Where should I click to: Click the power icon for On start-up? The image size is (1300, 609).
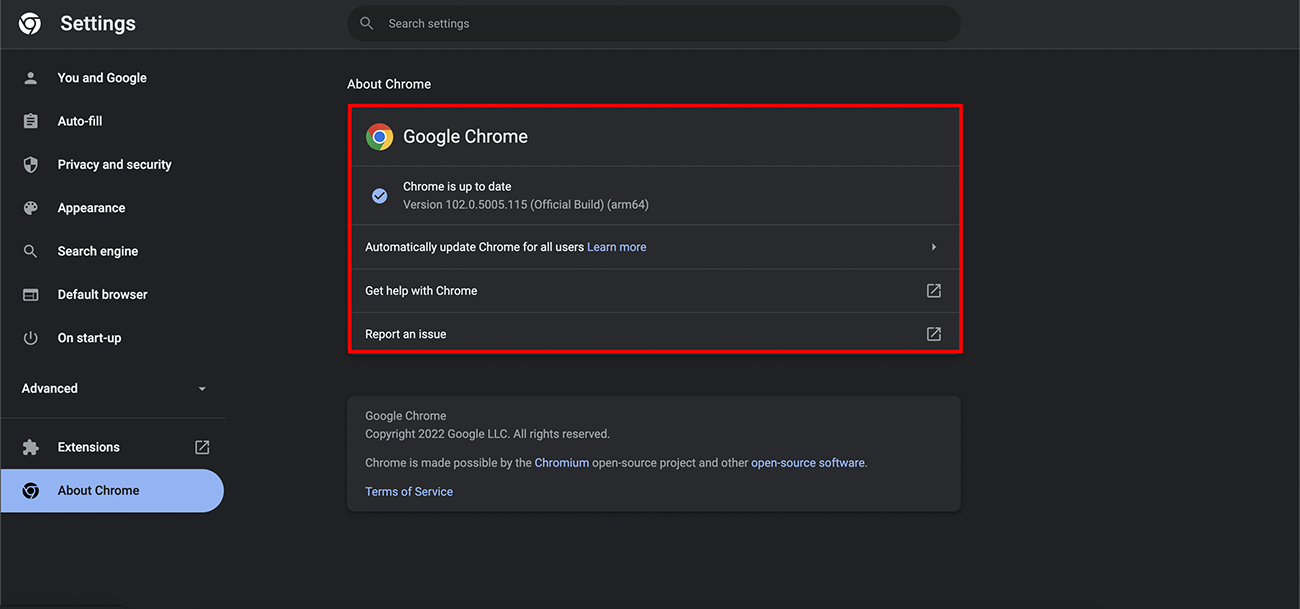pyautogui.click(x=31, y=338)
